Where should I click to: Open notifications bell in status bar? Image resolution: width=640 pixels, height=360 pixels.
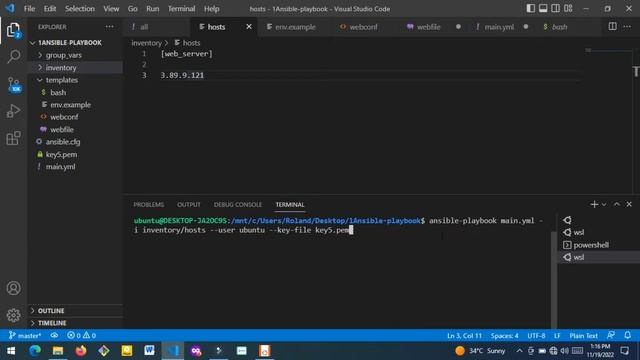coord(627,336)
